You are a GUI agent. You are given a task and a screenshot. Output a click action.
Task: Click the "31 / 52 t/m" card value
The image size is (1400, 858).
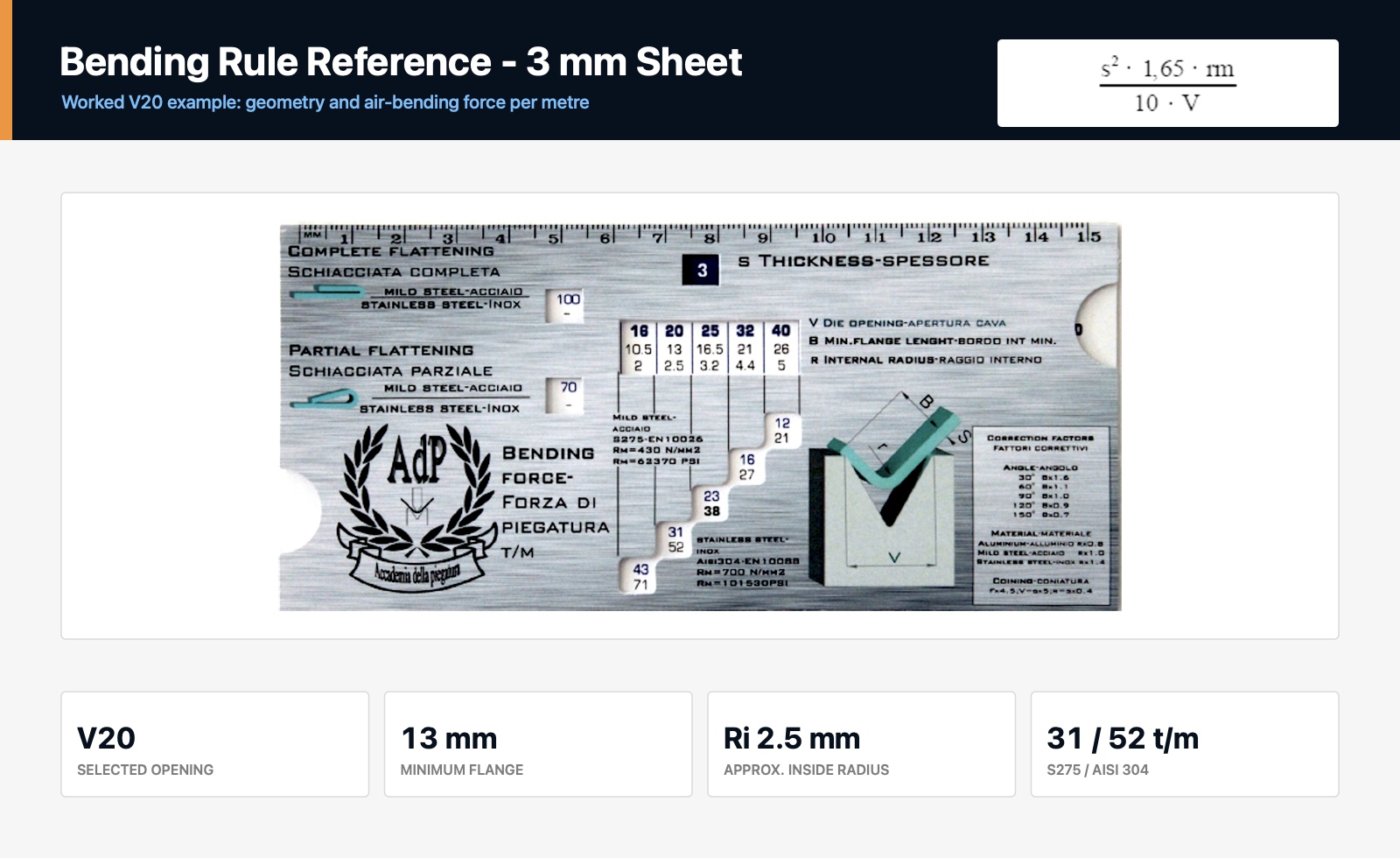(x=1123, y=738)
